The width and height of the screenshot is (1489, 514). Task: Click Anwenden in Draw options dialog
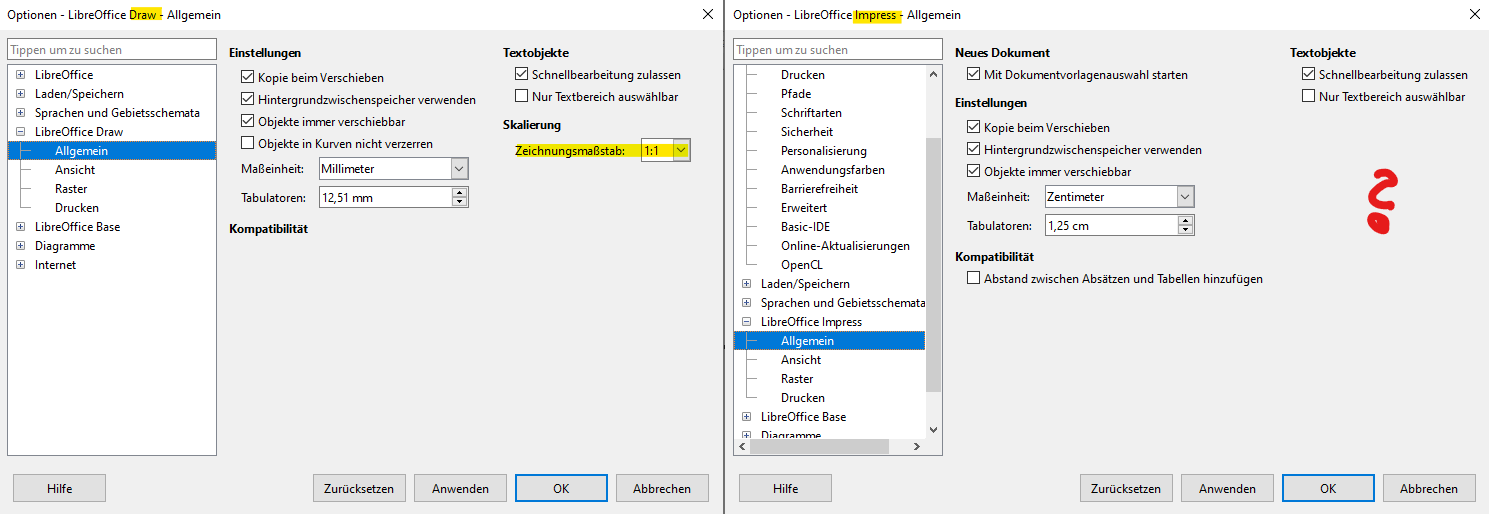tap(460, 488)
